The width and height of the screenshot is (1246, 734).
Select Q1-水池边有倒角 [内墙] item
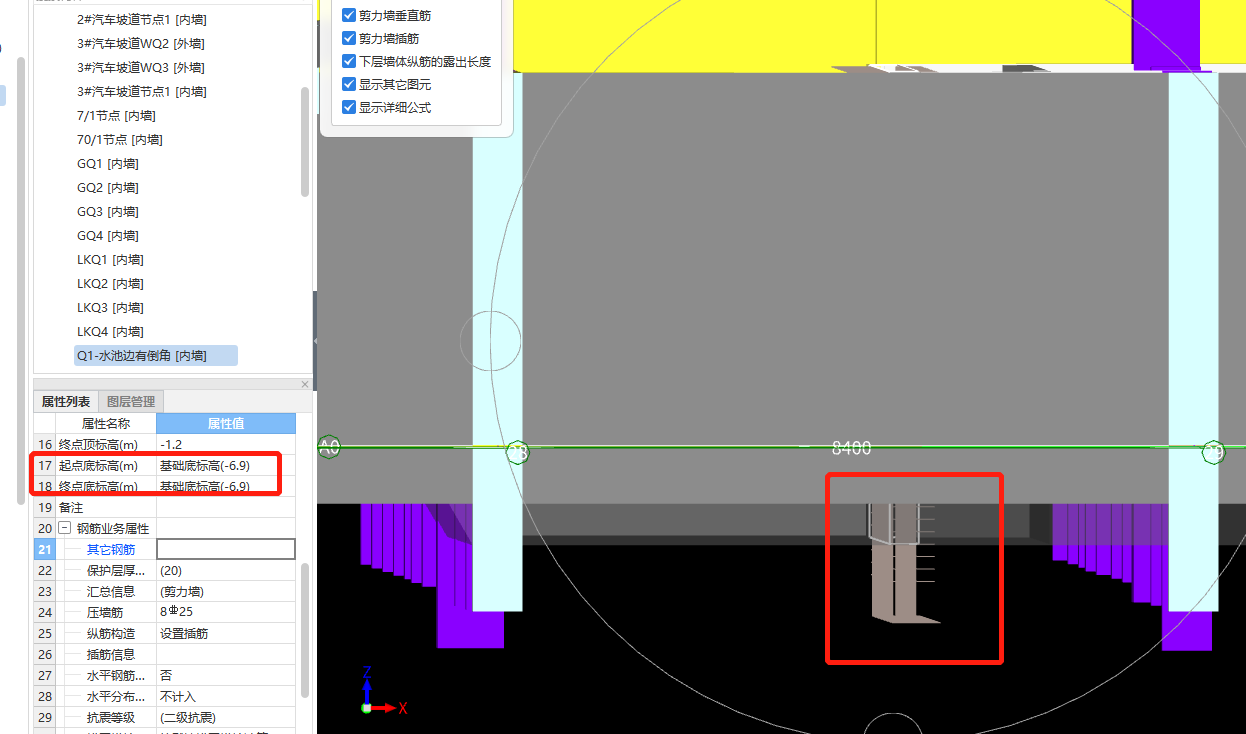pos(156,355)
